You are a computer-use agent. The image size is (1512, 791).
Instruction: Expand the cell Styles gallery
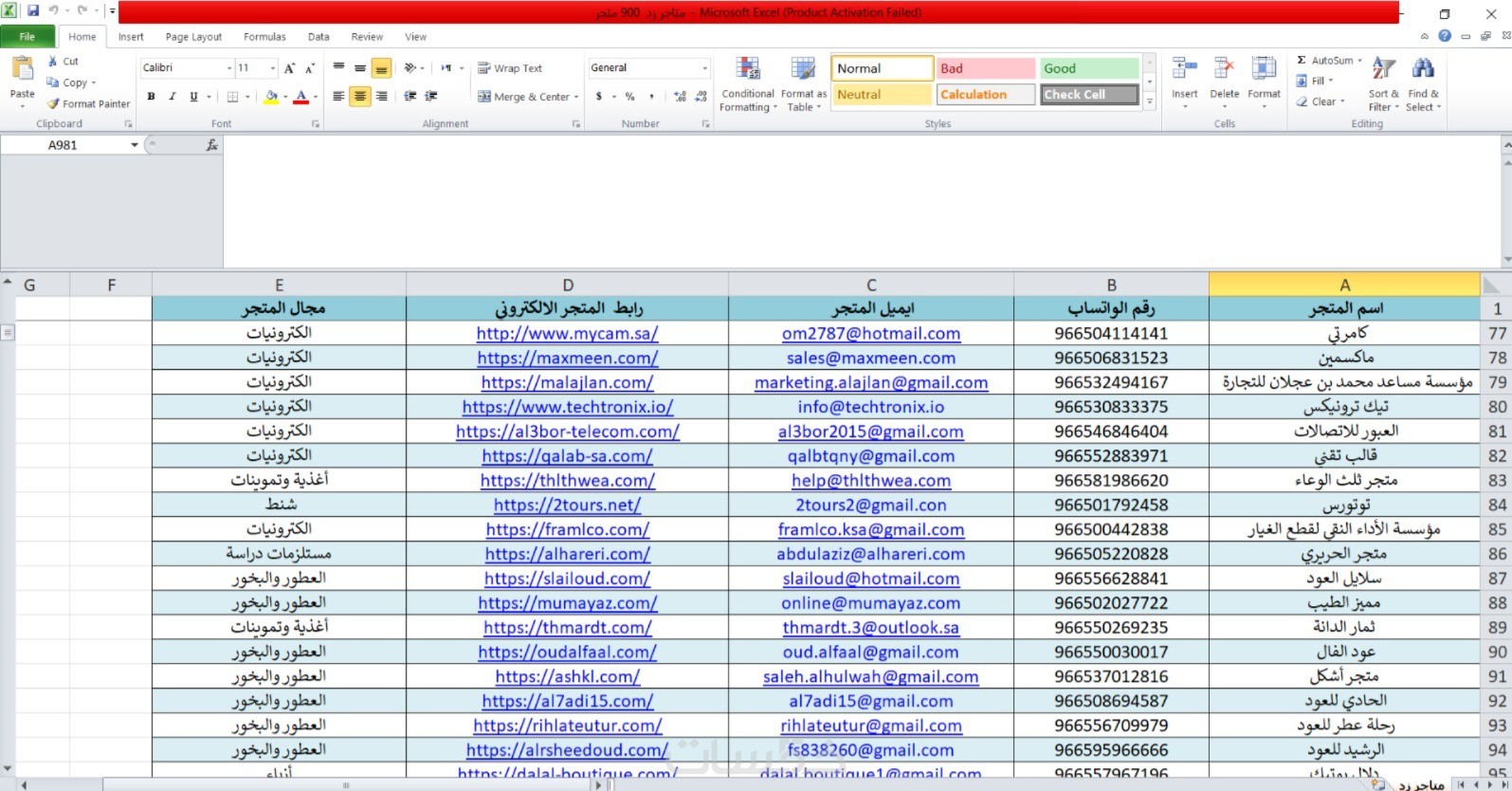pyautogui.click(x=1149, y=101)
